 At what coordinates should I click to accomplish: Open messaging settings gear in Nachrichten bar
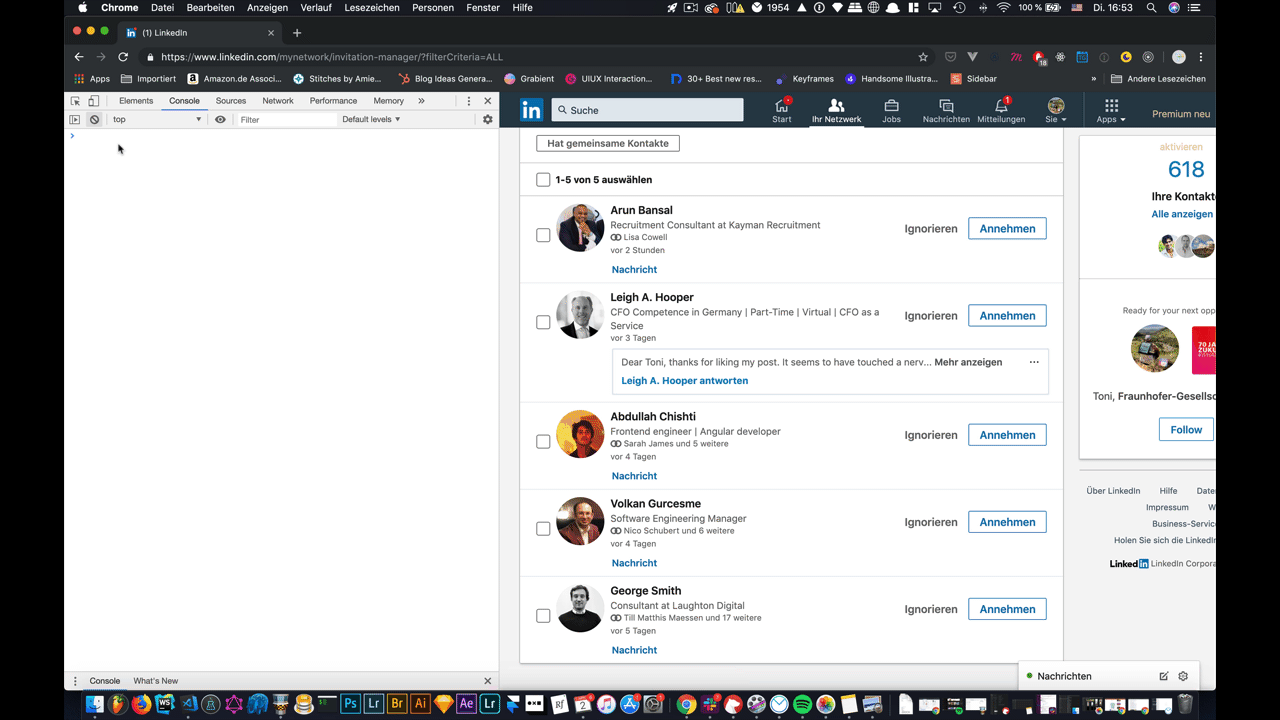tap(1183, 676)
